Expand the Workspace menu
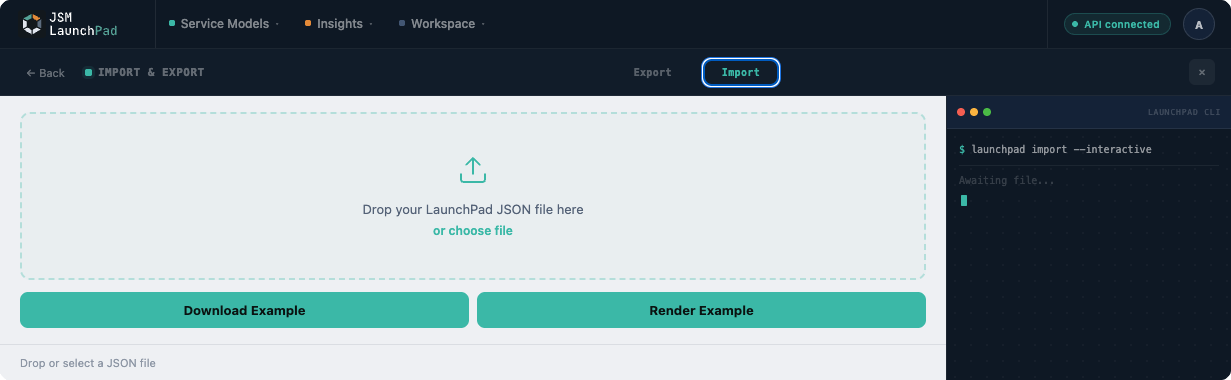This screenshot has height=380, width=1231. click(x=442, y=24)
